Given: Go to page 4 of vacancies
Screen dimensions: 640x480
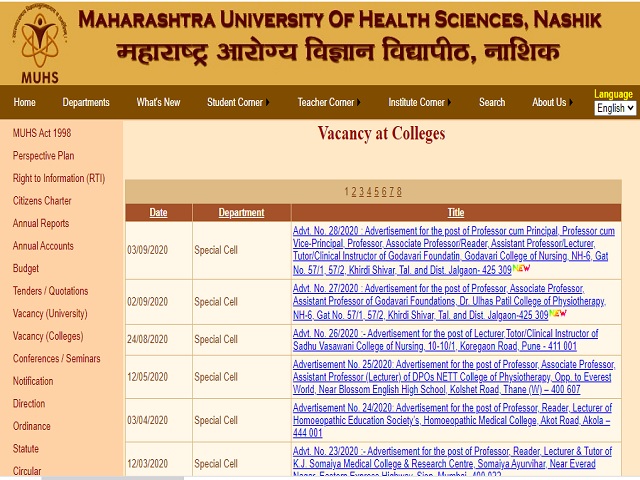Looking at the screenshot, I should (369, 191).
